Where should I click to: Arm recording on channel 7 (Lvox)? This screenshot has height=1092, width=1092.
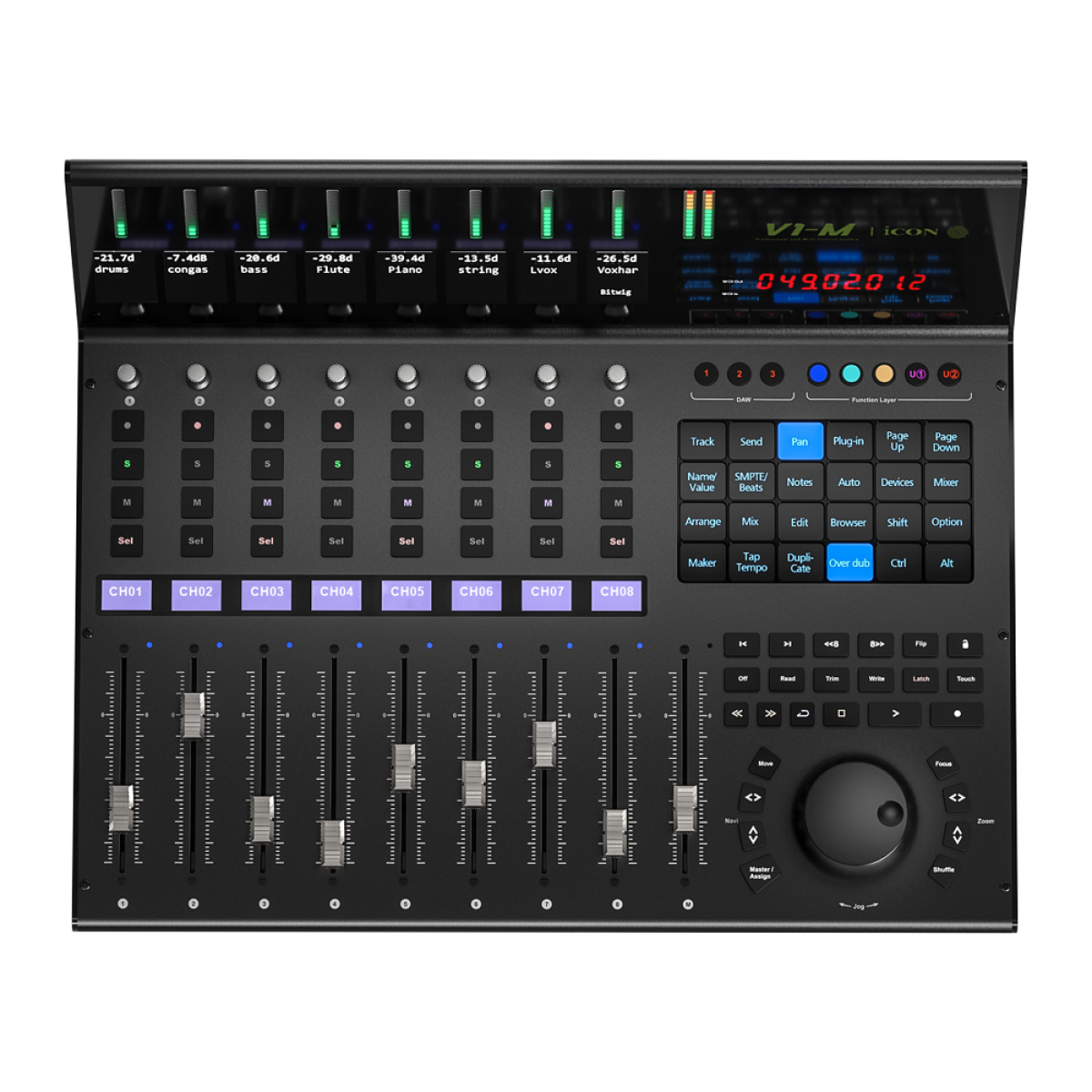coord(547,426)
